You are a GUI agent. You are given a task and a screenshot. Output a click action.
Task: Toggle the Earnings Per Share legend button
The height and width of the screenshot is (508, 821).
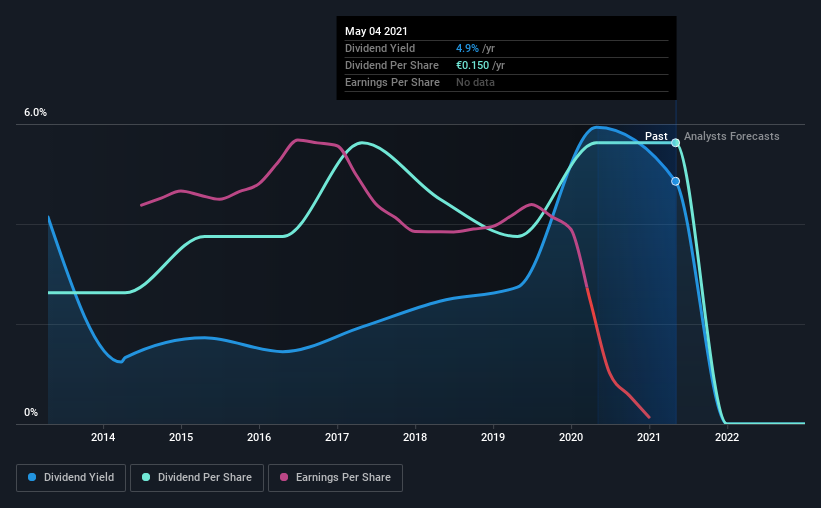pyautogui.click(x=335, y=478)
